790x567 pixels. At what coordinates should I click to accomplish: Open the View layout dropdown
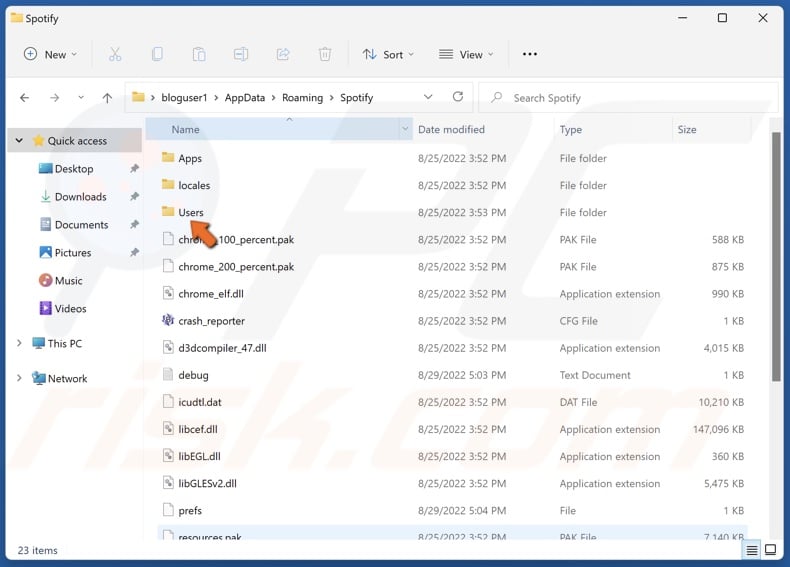466,54
